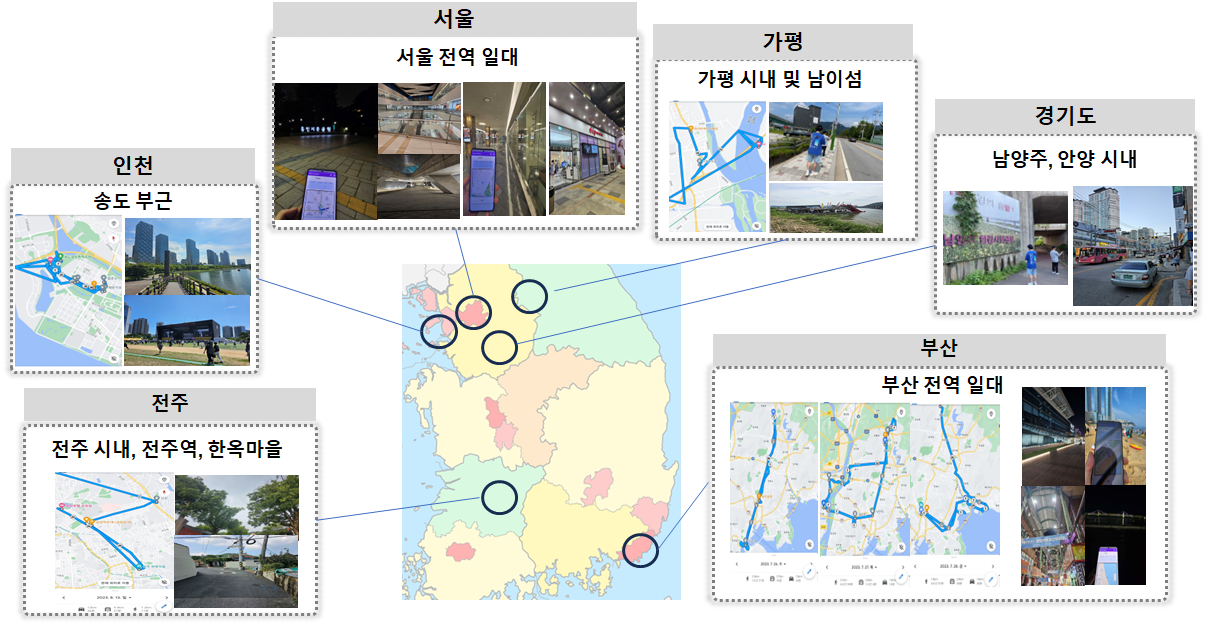
Task: Click the 서울 header label
Action: pos(455,19)
